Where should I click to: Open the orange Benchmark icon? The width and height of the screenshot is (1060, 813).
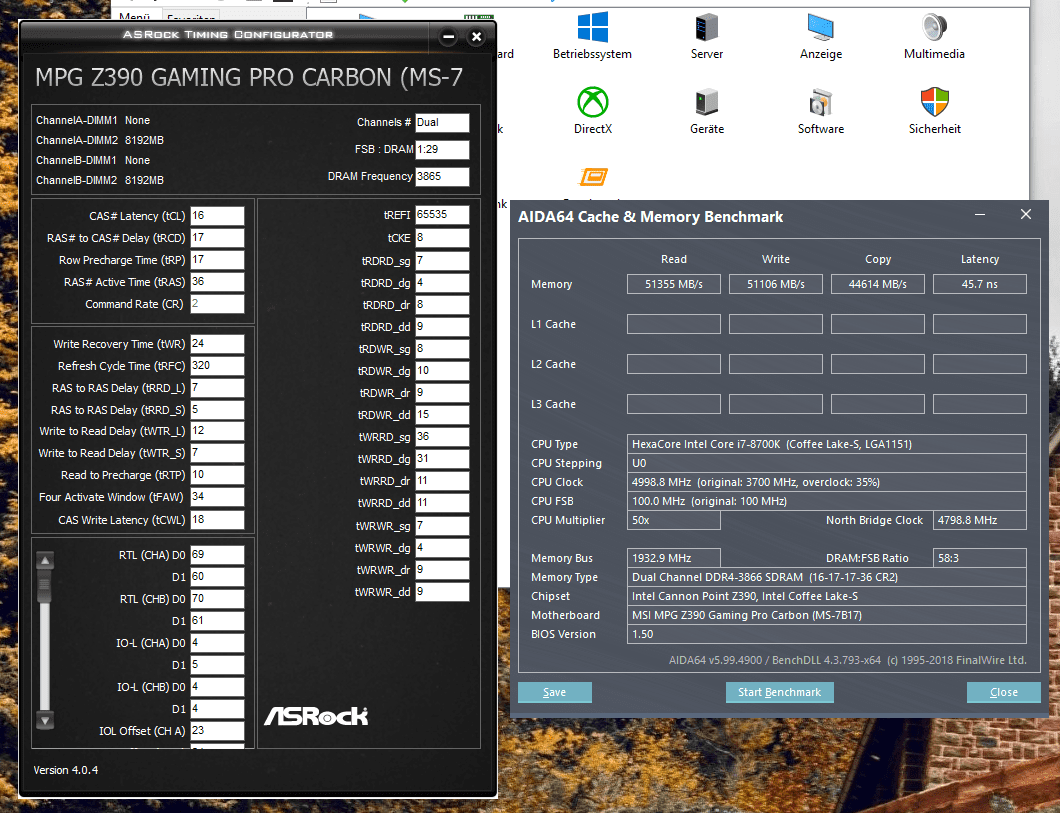(x=594, y=177)
